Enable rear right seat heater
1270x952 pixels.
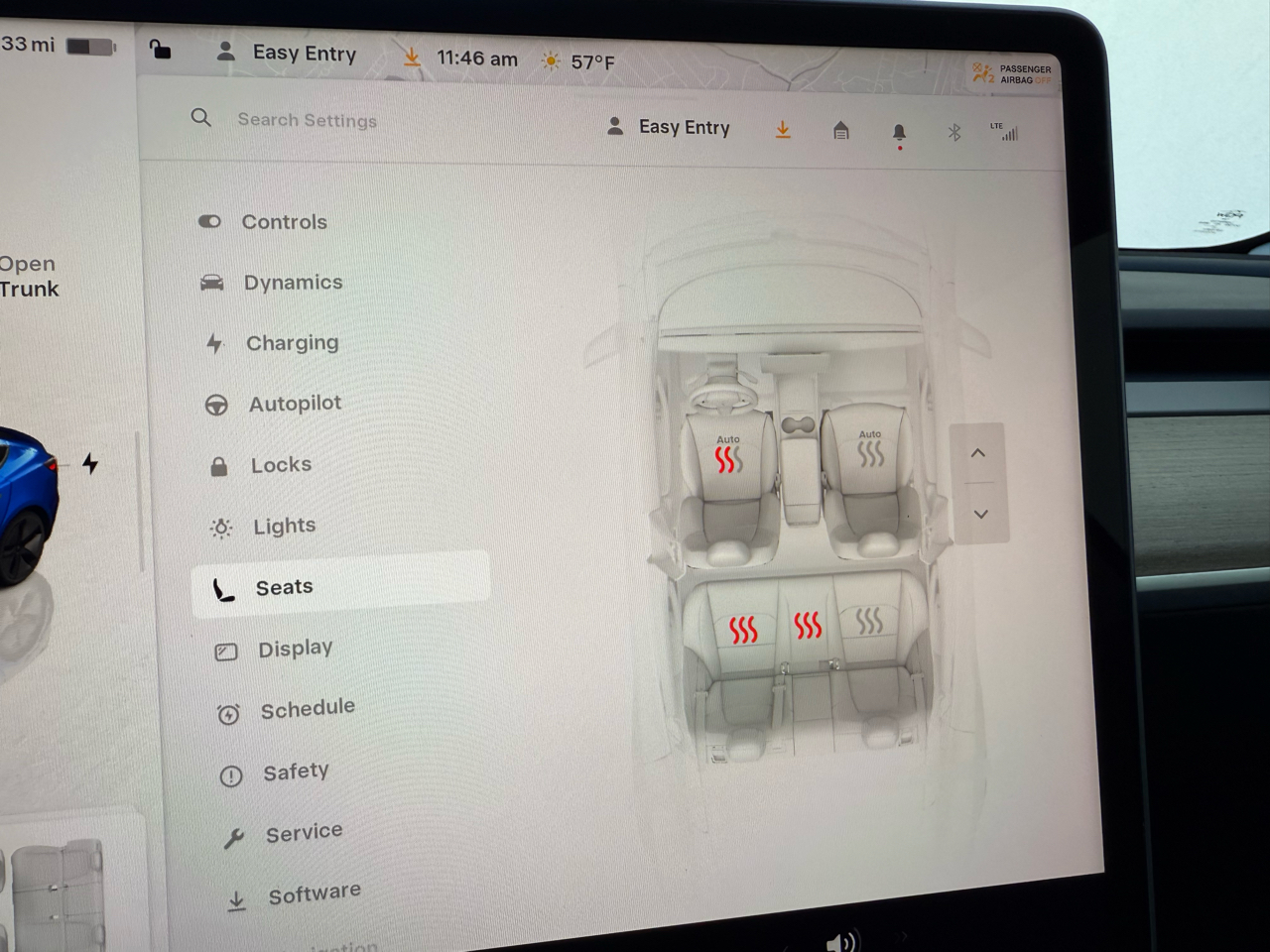point(869,621)
